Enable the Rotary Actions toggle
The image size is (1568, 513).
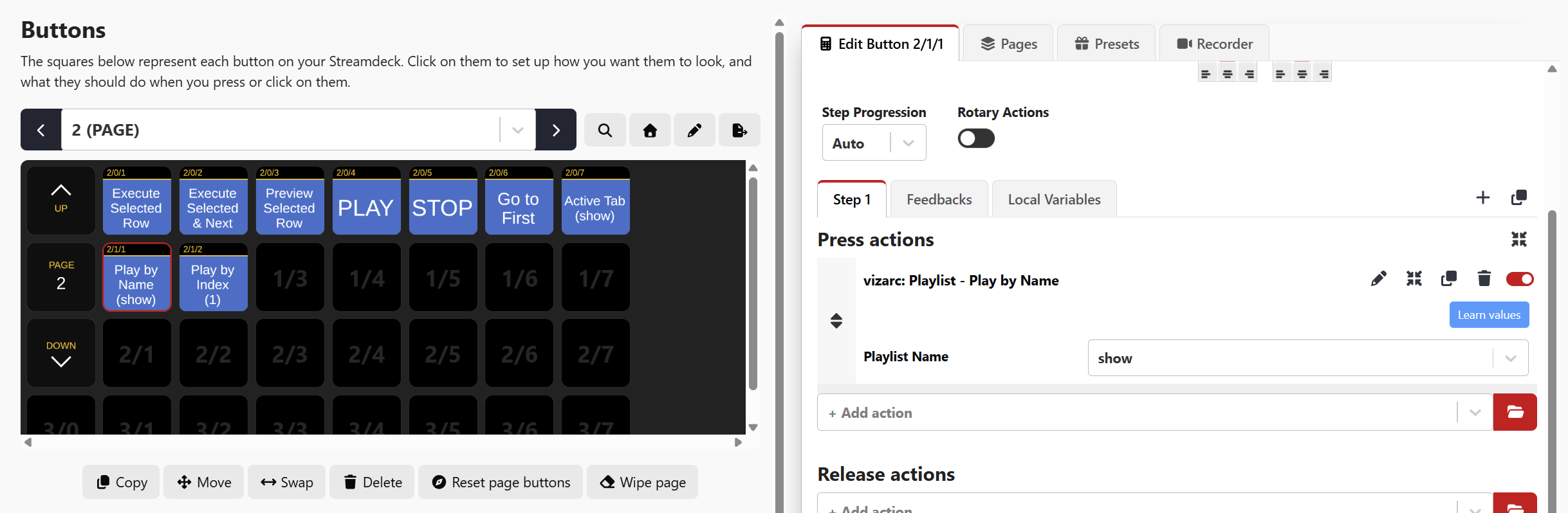pos(975,138)
